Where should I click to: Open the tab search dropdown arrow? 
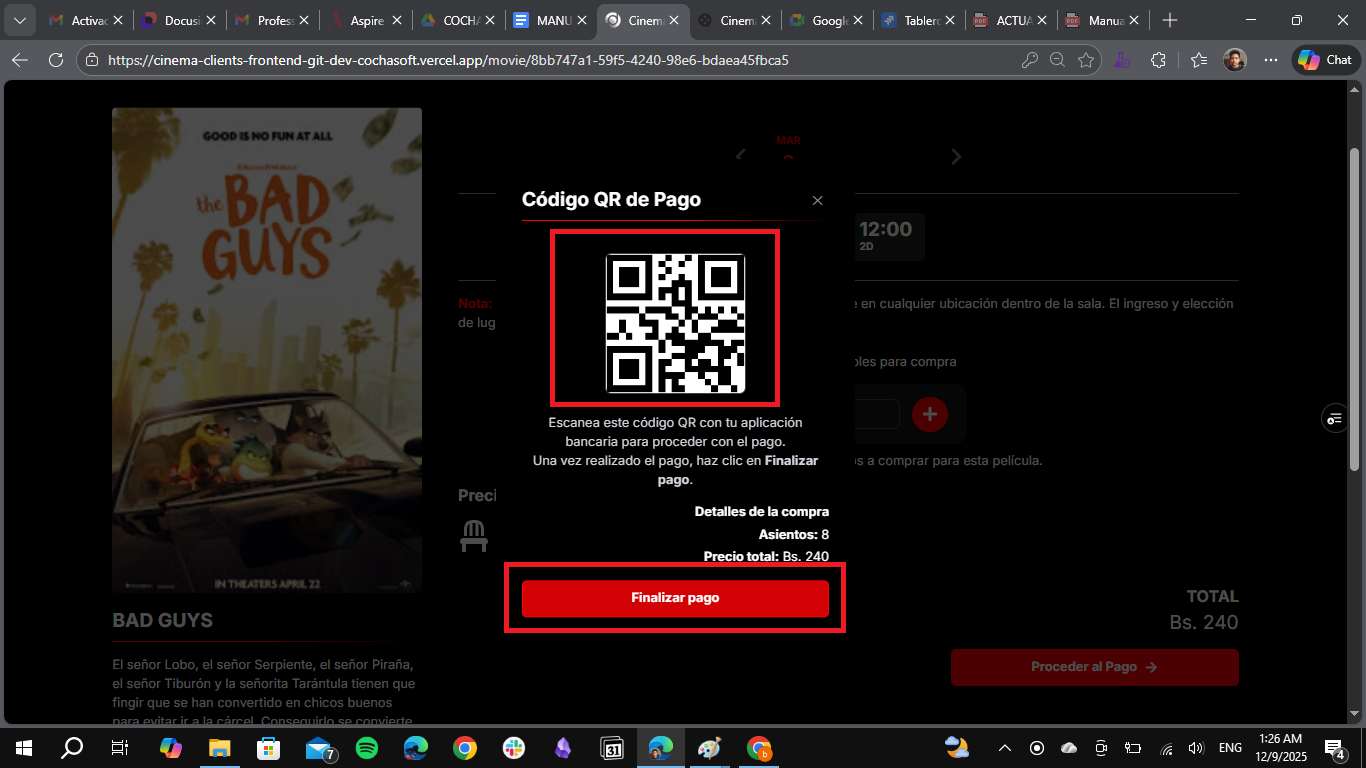pos(19,20)
